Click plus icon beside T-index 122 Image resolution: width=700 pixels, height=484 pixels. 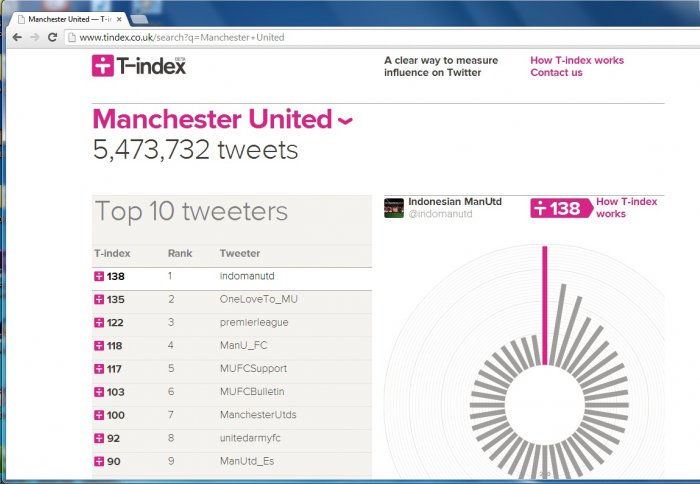[99, 322]
